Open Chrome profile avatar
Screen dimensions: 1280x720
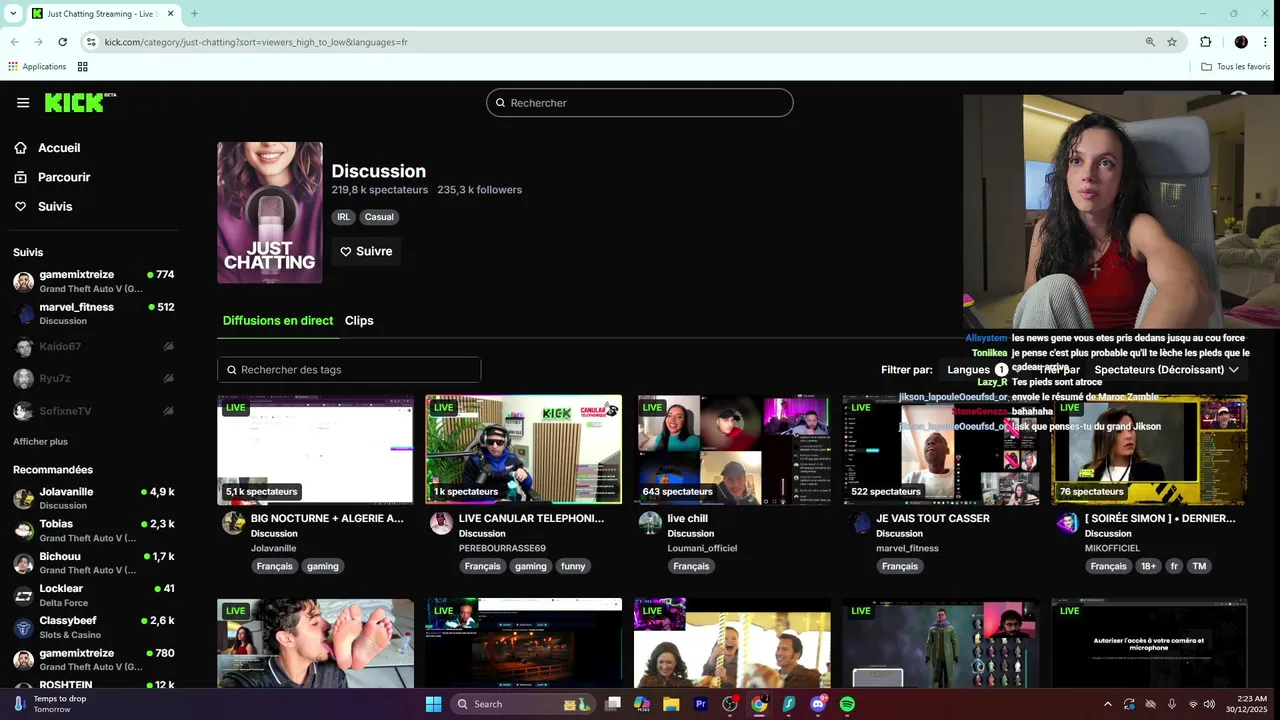pos(1241,42)
